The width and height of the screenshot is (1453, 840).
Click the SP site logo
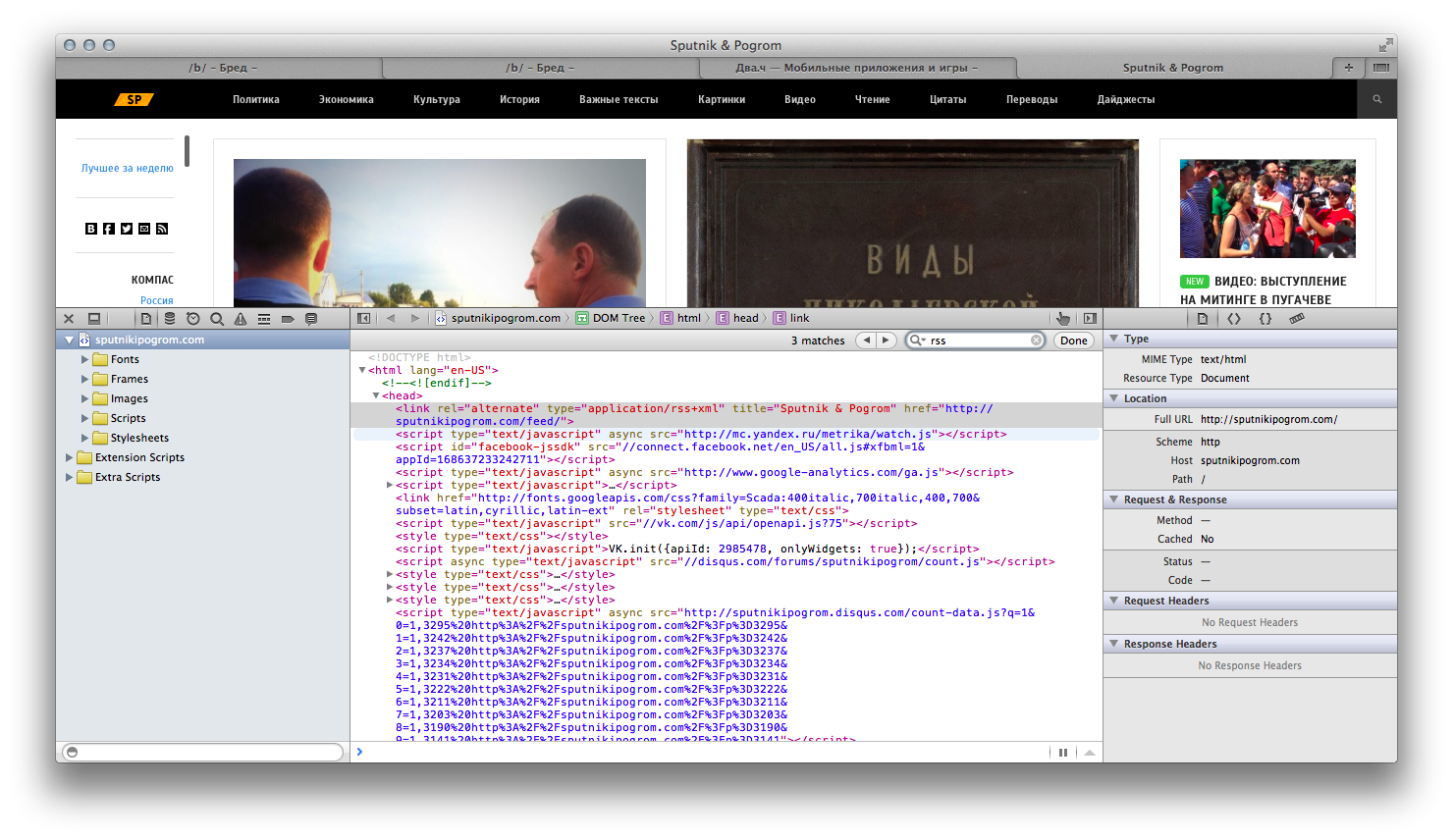click(x=135, y=99)
